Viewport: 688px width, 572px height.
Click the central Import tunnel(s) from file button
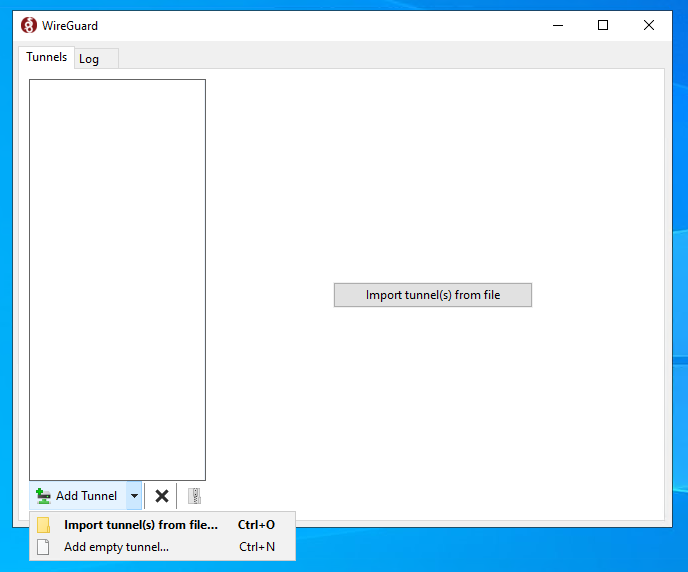(x=433, y=295)
